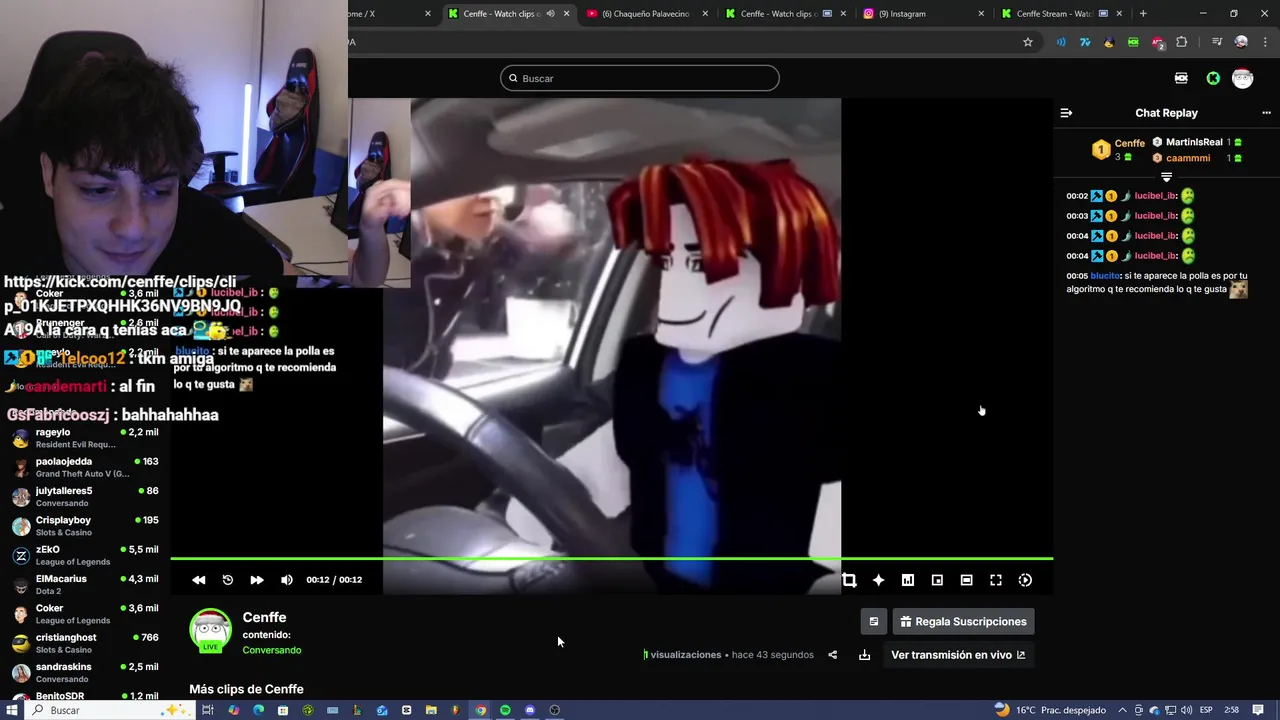Click the Conversando category link
The width and height of the screenshot is (1280, 720).
pyautogui.click(x=272, y=650)
